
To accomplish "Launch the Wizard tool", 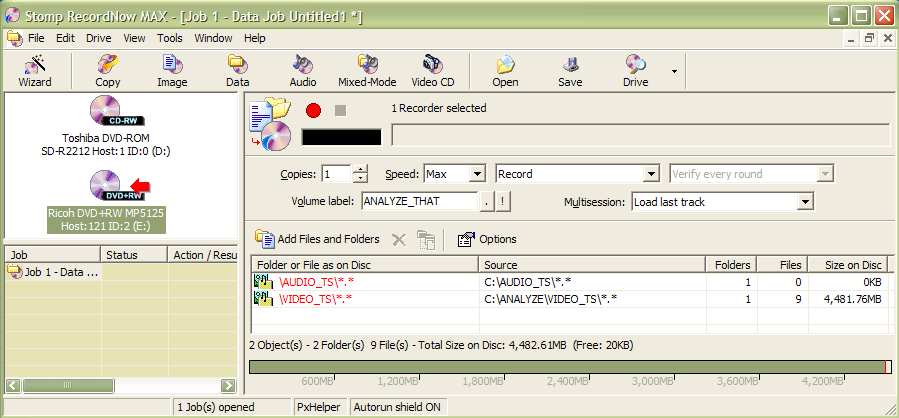I will [x=34, y=71].
